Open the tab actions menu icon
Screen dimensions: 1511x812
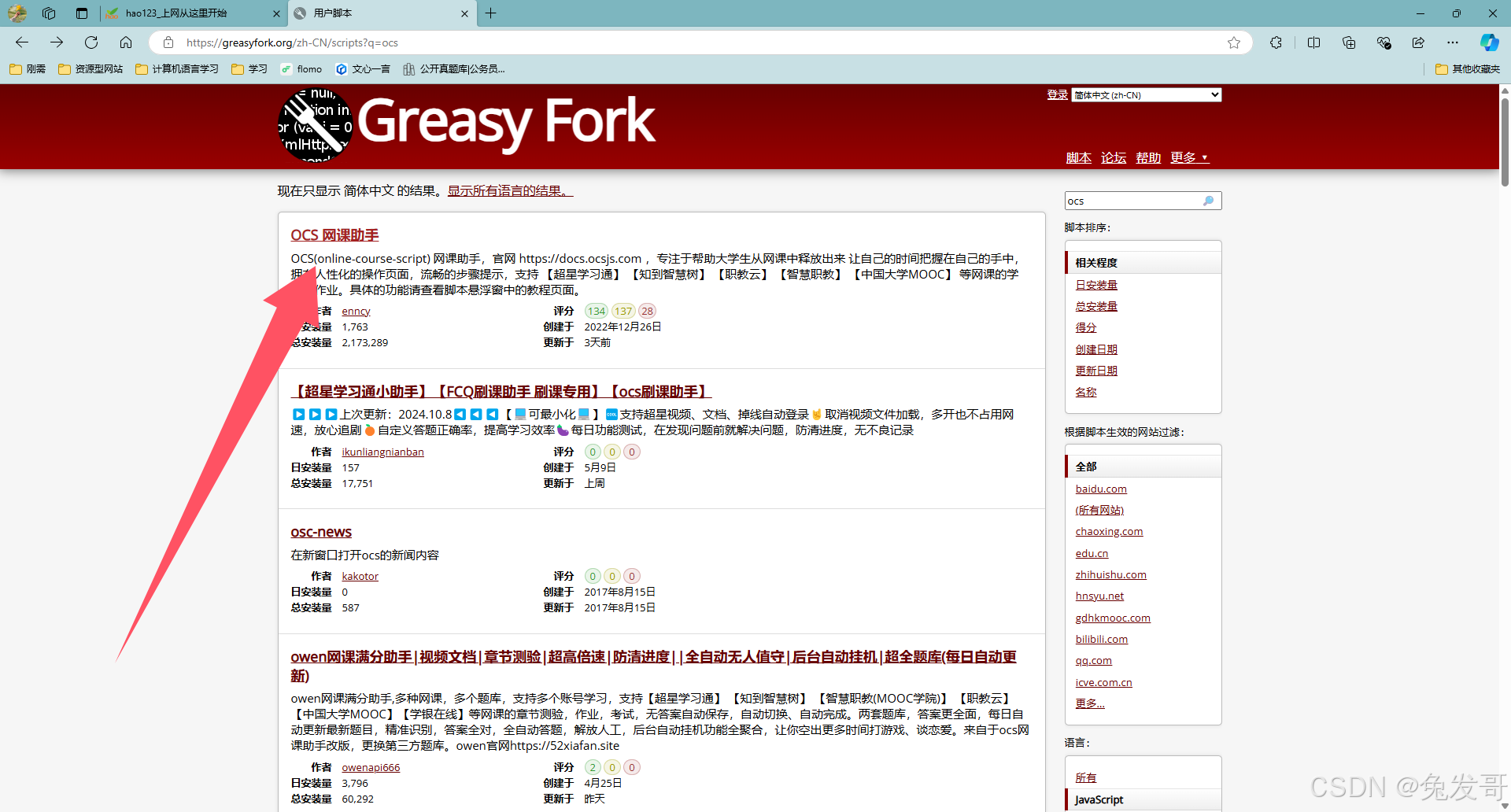[82, 13]
